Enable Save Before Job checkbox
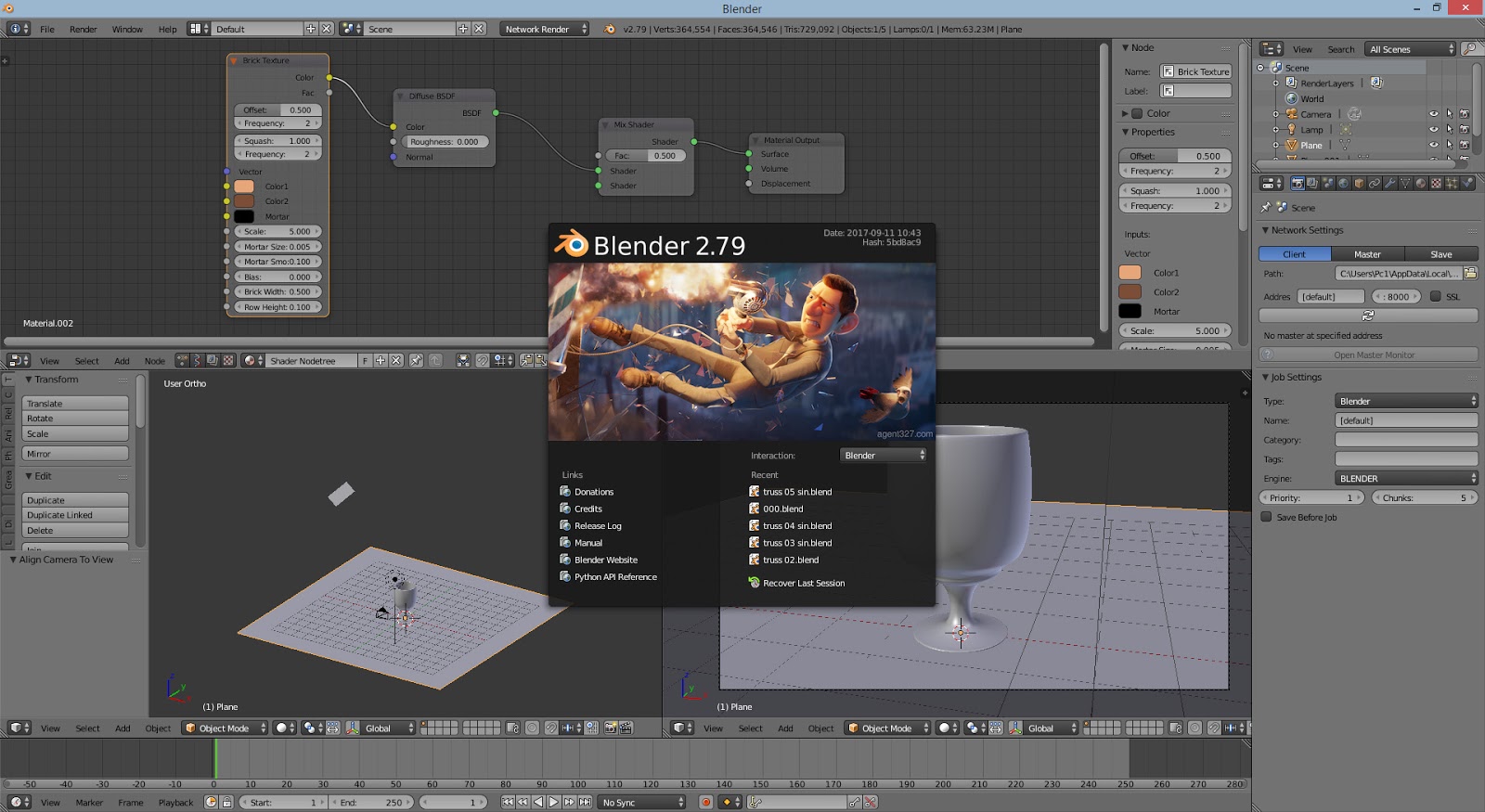 point(1266,518)
